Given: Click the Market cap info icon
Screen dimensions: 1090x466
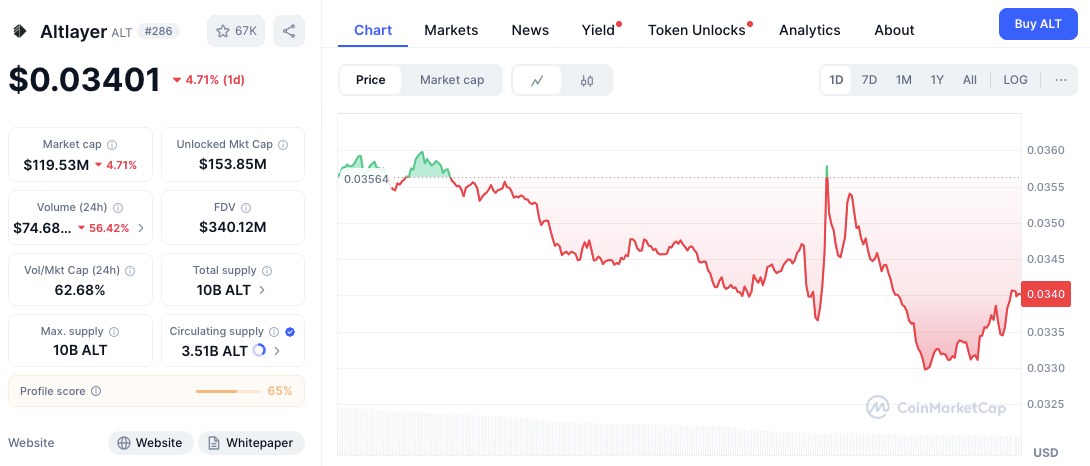Looking at the screenshot, I should pyautogui.click(x=112, y=145).
